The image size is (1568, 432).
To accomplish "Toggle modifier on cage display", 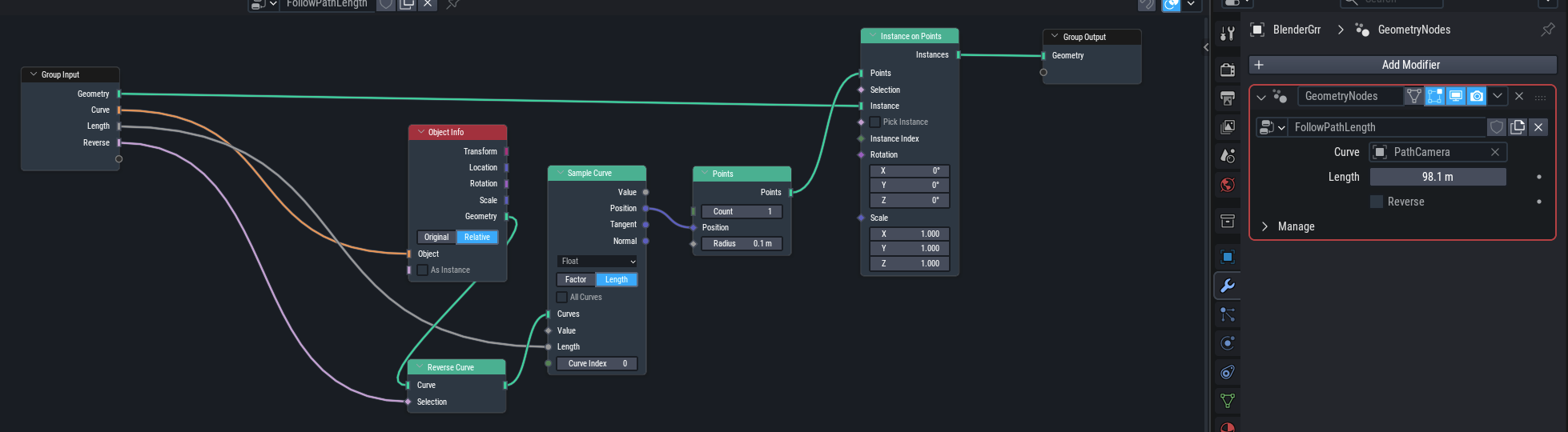I will point(1414,96).
